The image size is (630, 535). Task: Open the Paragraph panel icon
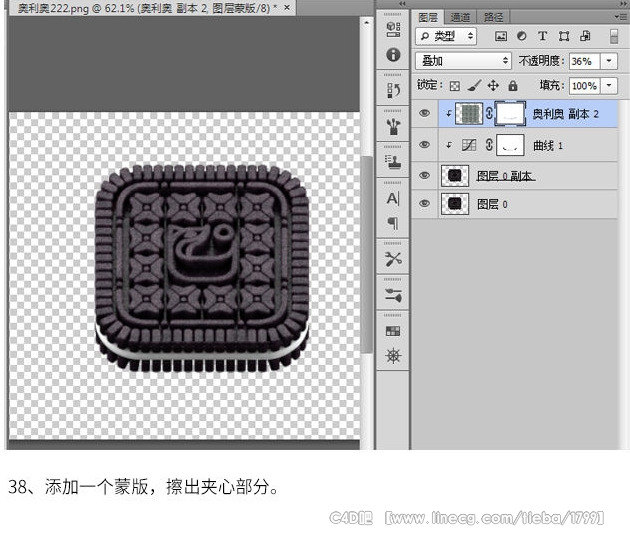393,223
